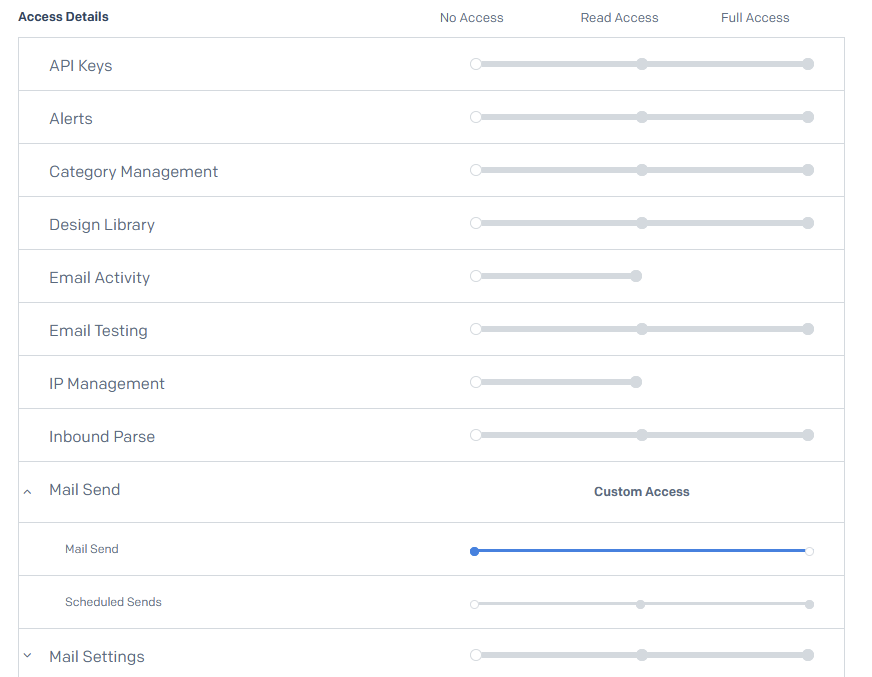Click the Scheduled Sends label
This screenshot has height=677, width=872.
tap(113, 602)
